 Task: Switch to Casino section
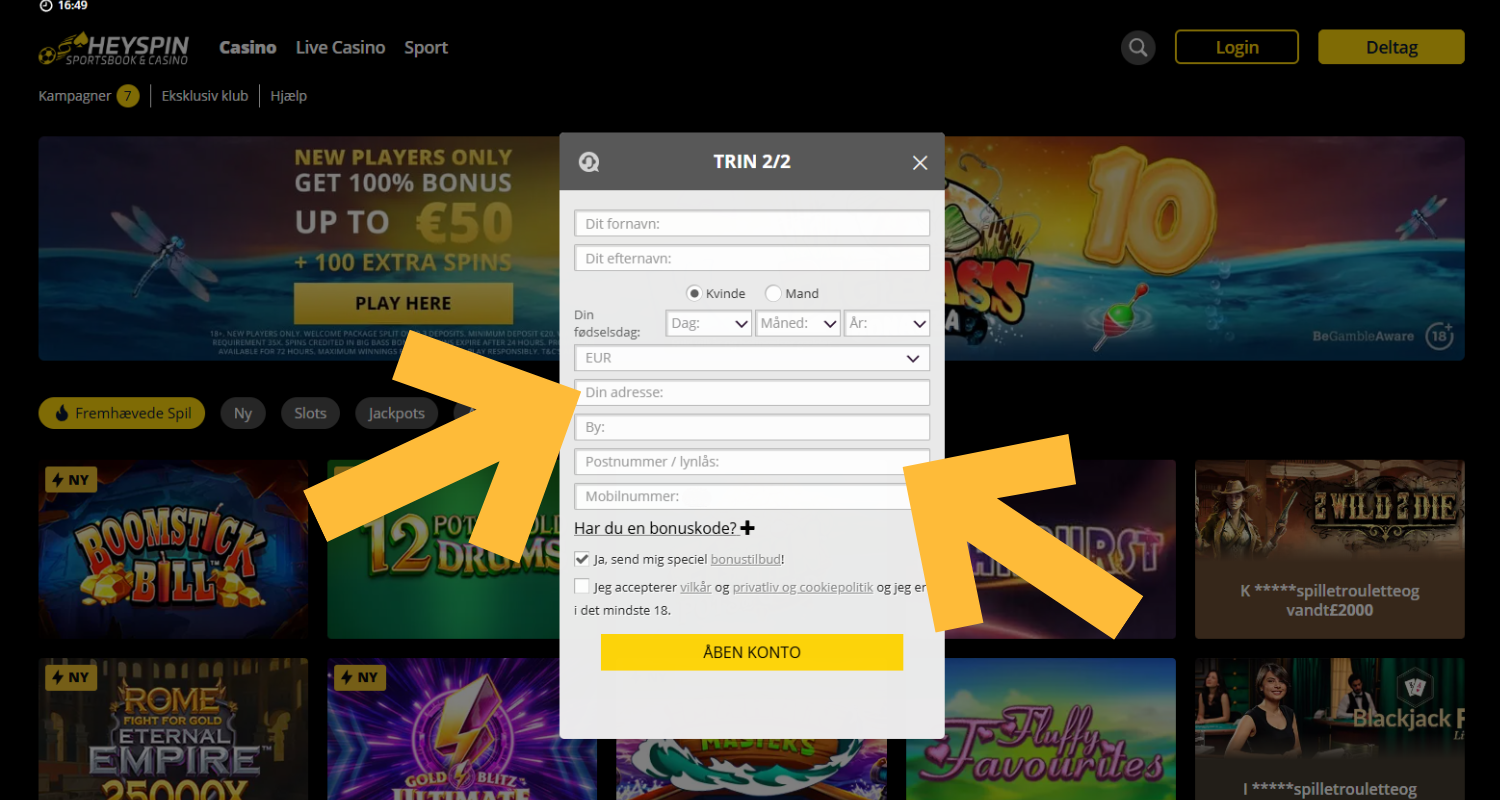coord(248,47)
